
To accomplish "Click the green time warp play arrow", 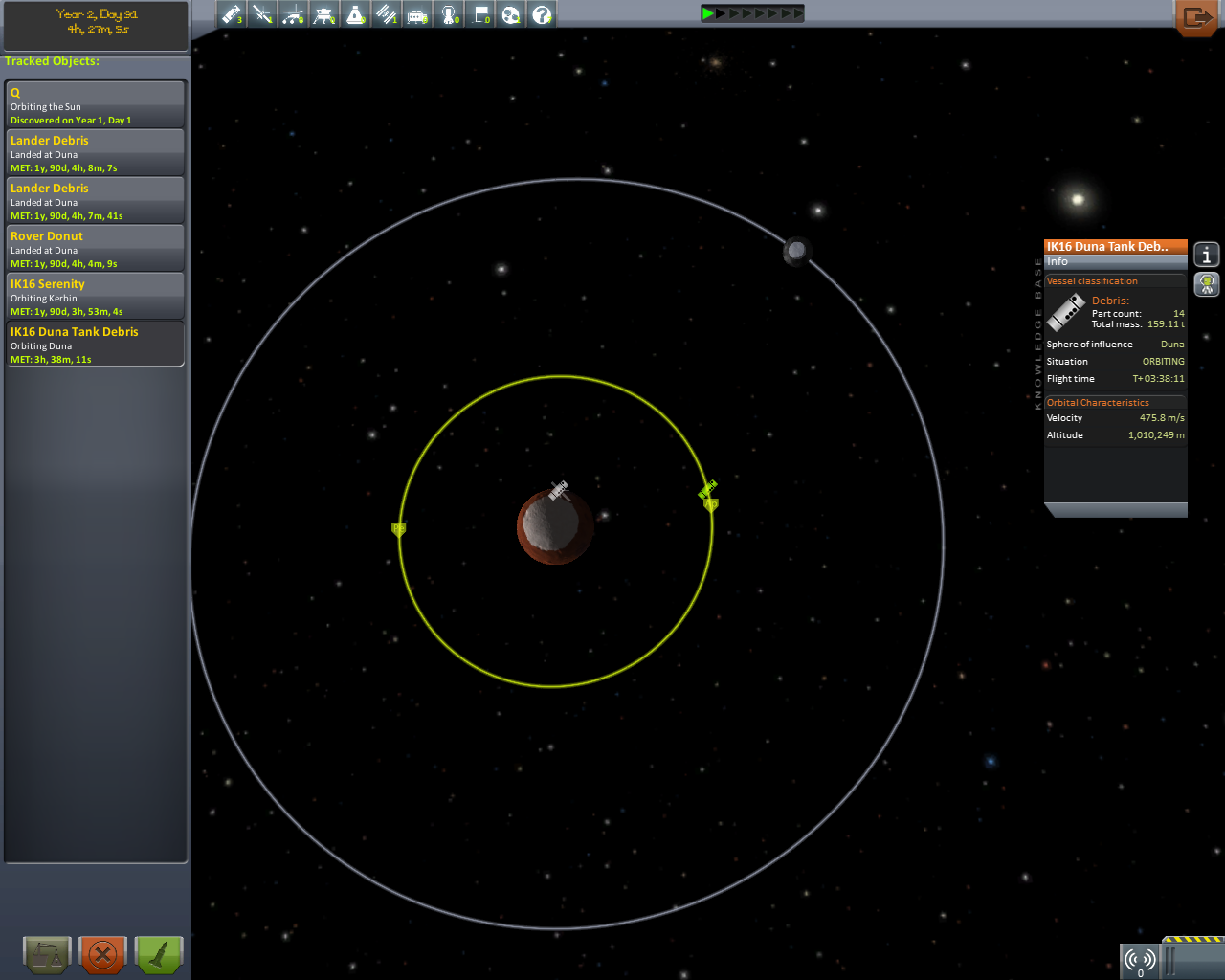I will pyautogui.click(x=707, y=13).
